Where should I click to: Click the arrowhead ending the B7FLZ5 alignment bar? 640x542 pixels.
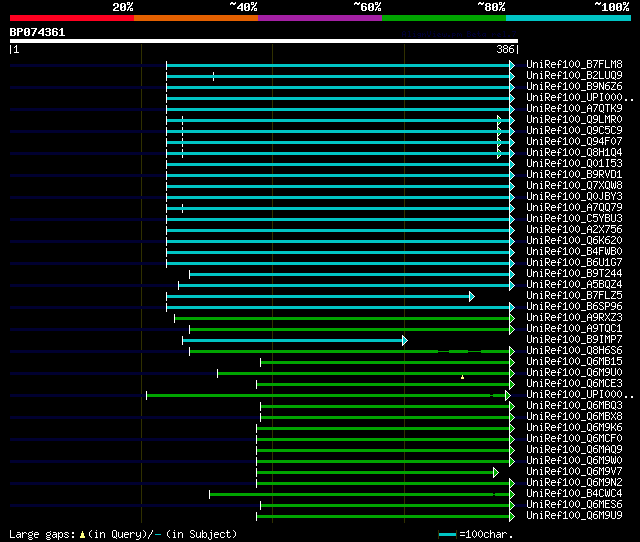(472, 296)
